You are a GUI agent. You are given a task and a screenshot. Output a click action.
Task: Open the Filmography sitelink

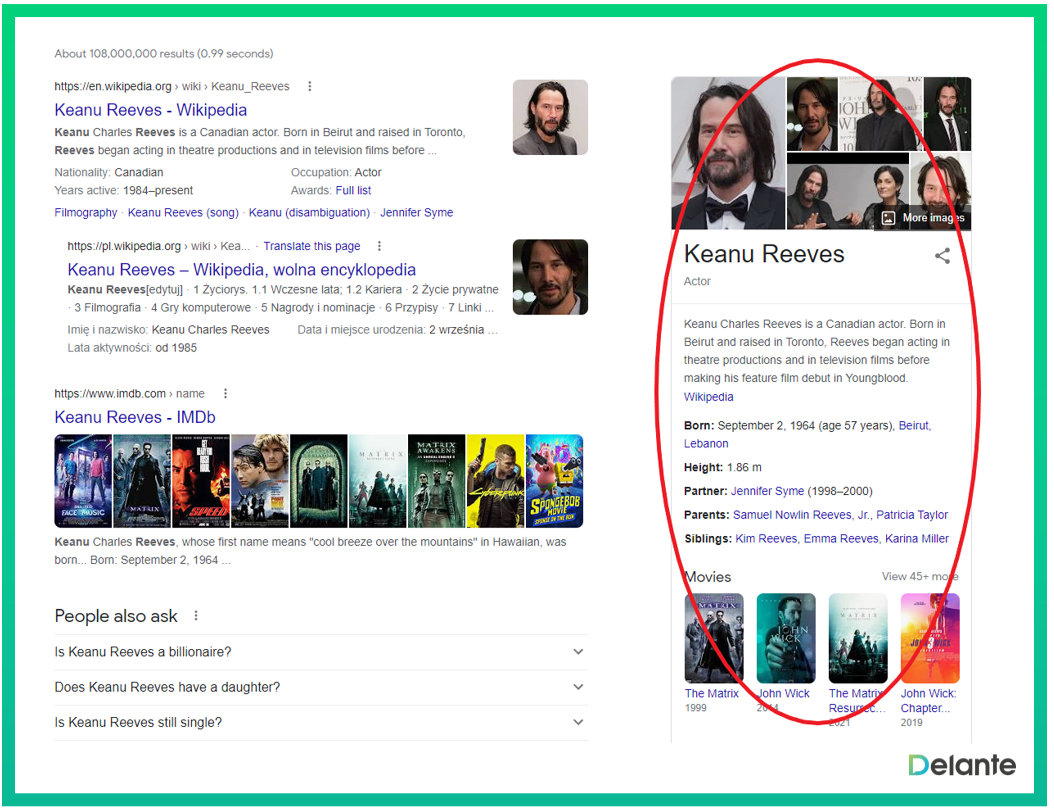tap(86, 213)
